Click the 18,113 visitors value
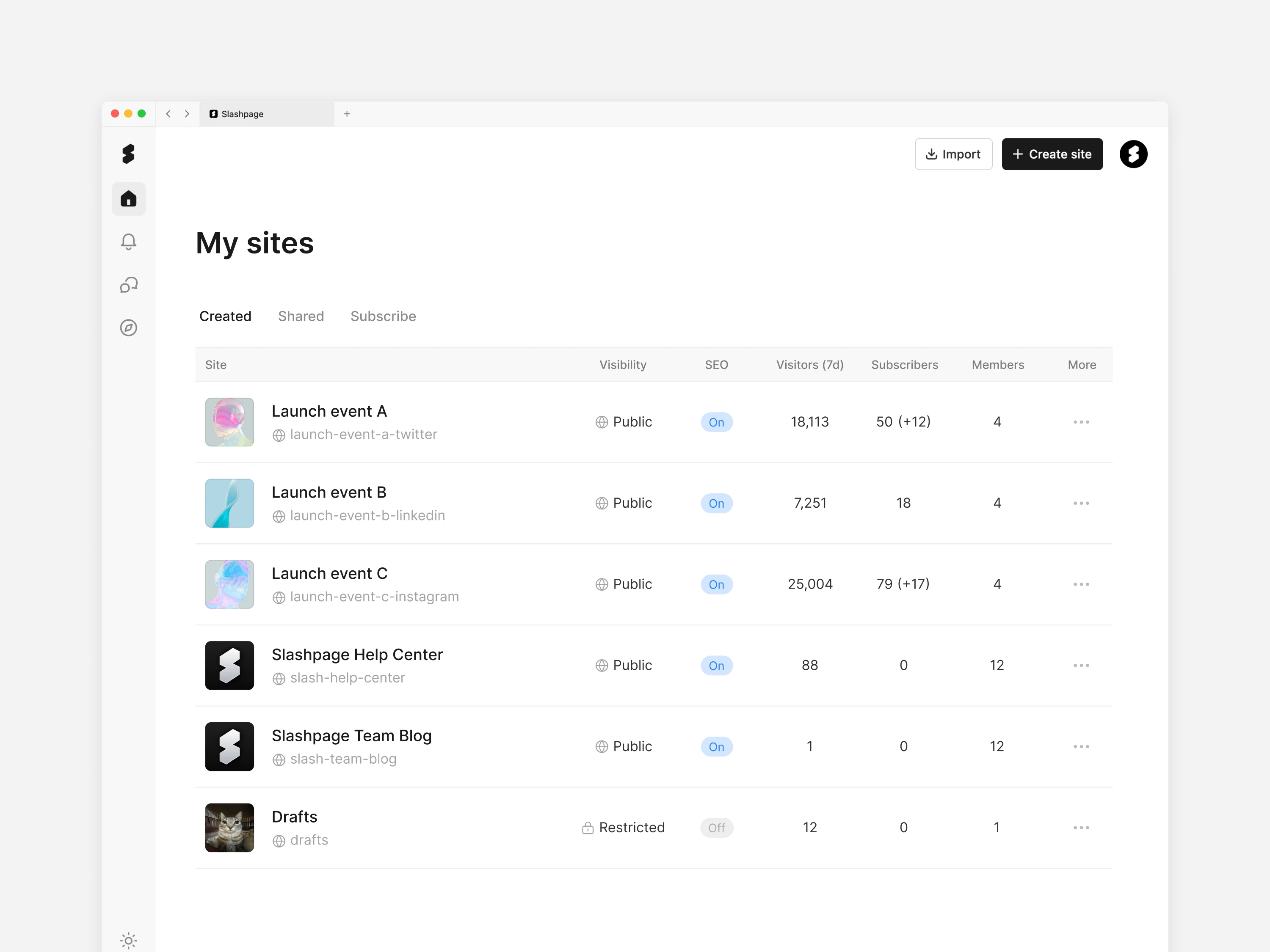1270x952 pixels. (x=809, y=422)
